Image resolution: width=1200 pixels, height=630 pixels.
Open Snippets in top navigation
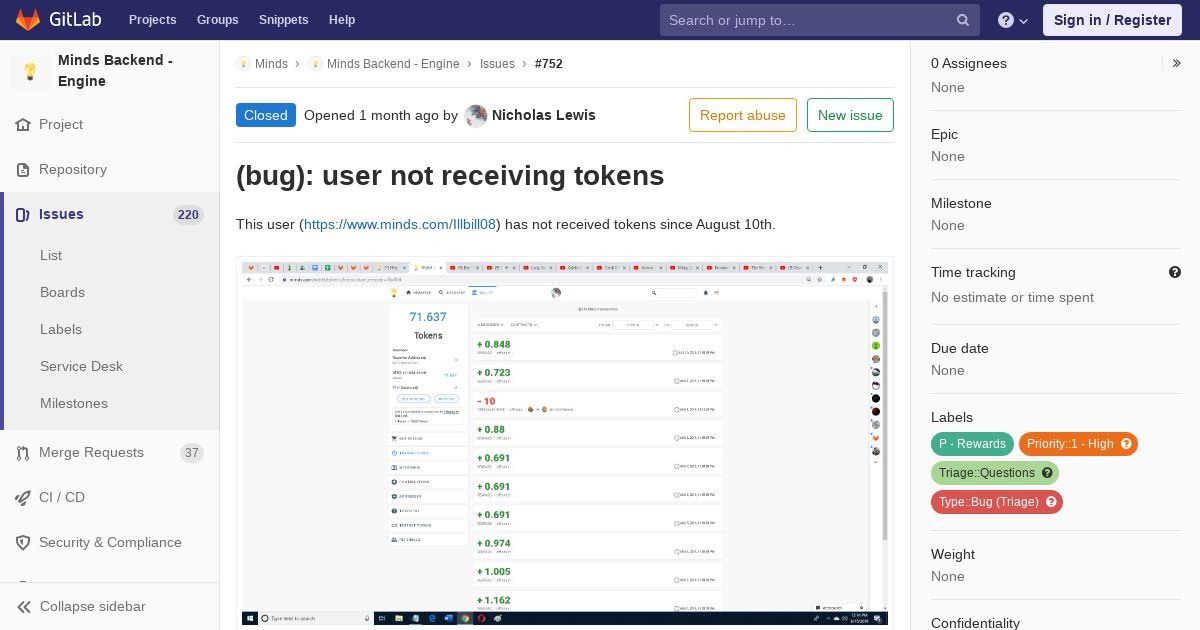click(283, 20)
